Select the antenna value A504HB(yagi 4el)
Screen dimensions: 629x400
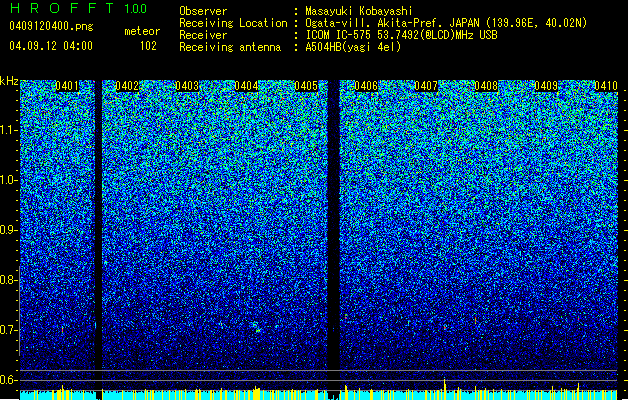point(353,47)
